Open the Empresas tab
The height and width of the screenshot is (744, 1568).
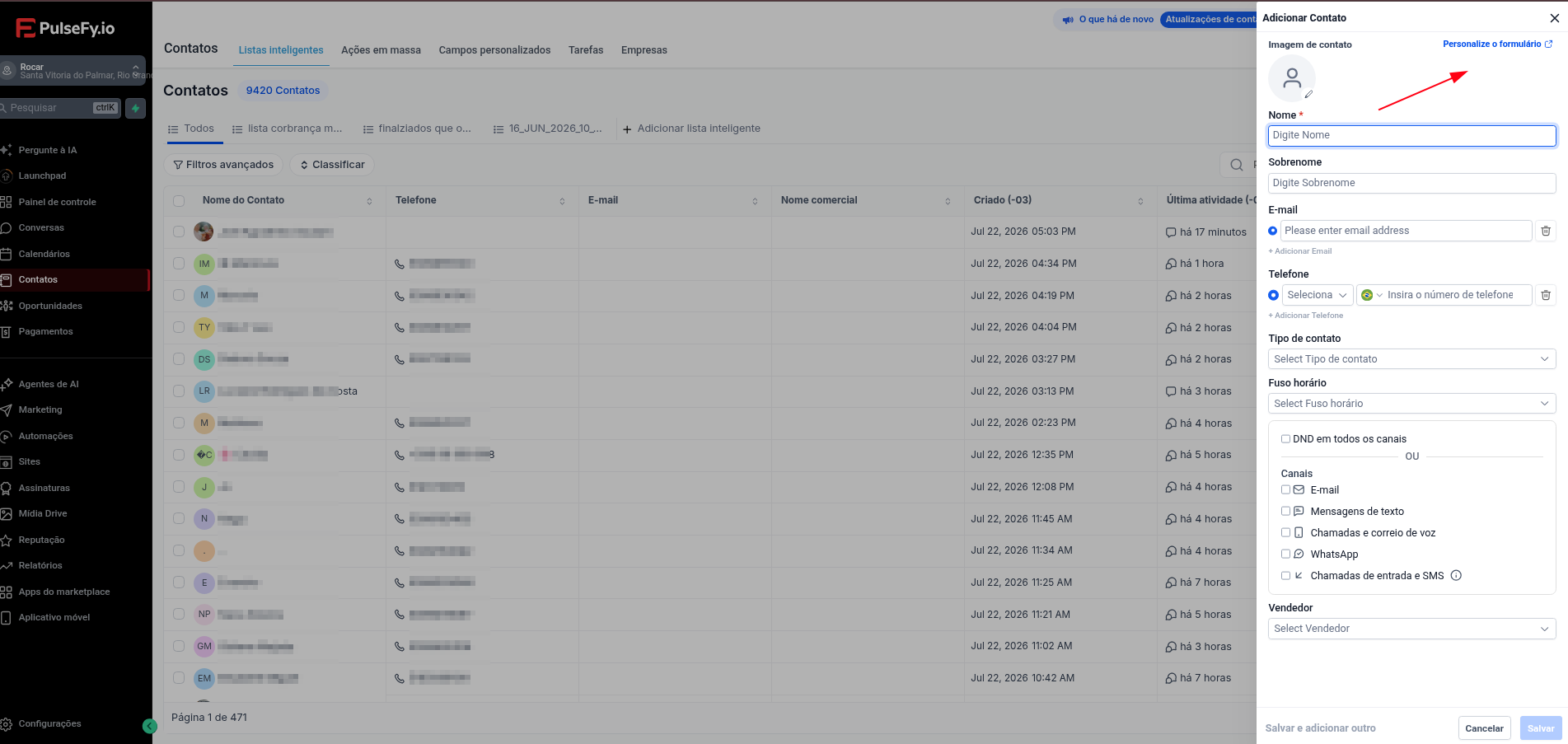[644, 50]
